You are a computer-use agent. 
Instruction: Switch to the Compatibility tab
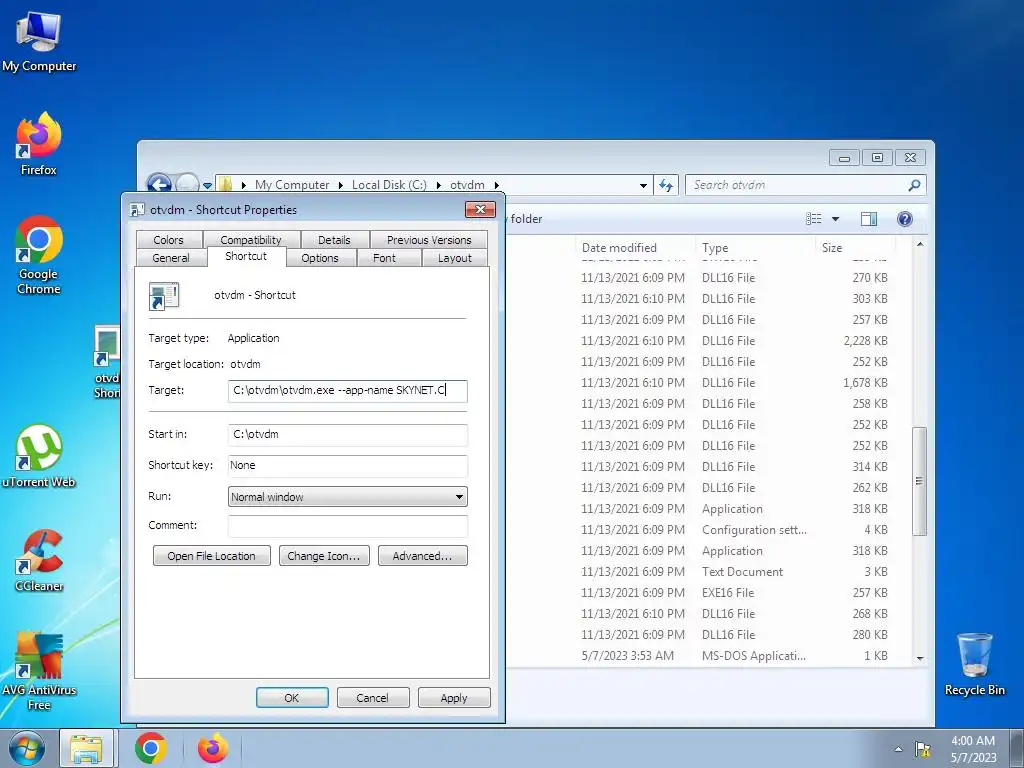tap(251, 240)
